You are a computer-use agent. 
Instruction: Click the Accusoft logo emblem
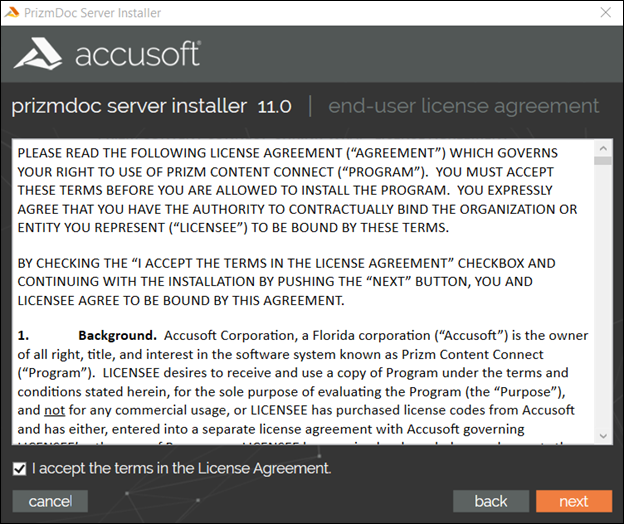tap(38, 54)
